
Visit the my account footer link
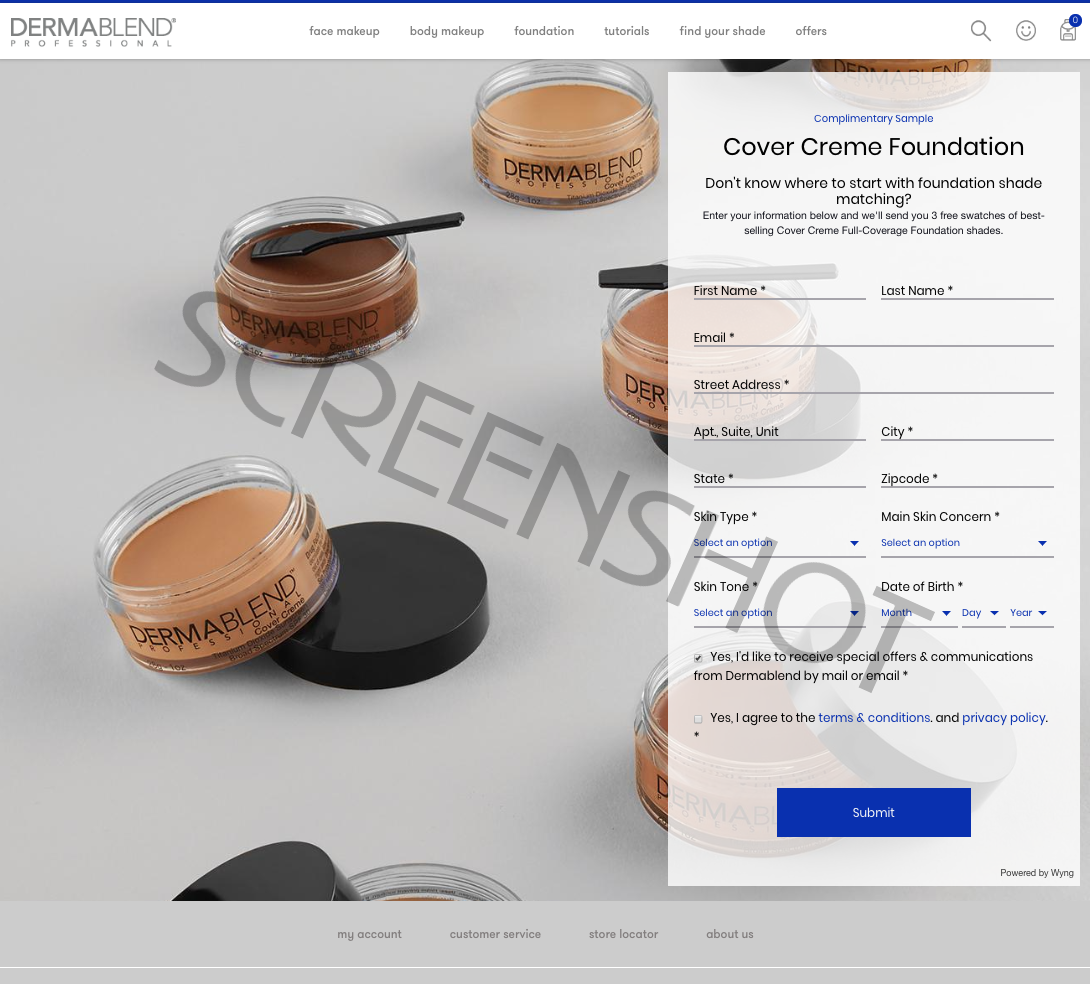click(x=369, y=935)
